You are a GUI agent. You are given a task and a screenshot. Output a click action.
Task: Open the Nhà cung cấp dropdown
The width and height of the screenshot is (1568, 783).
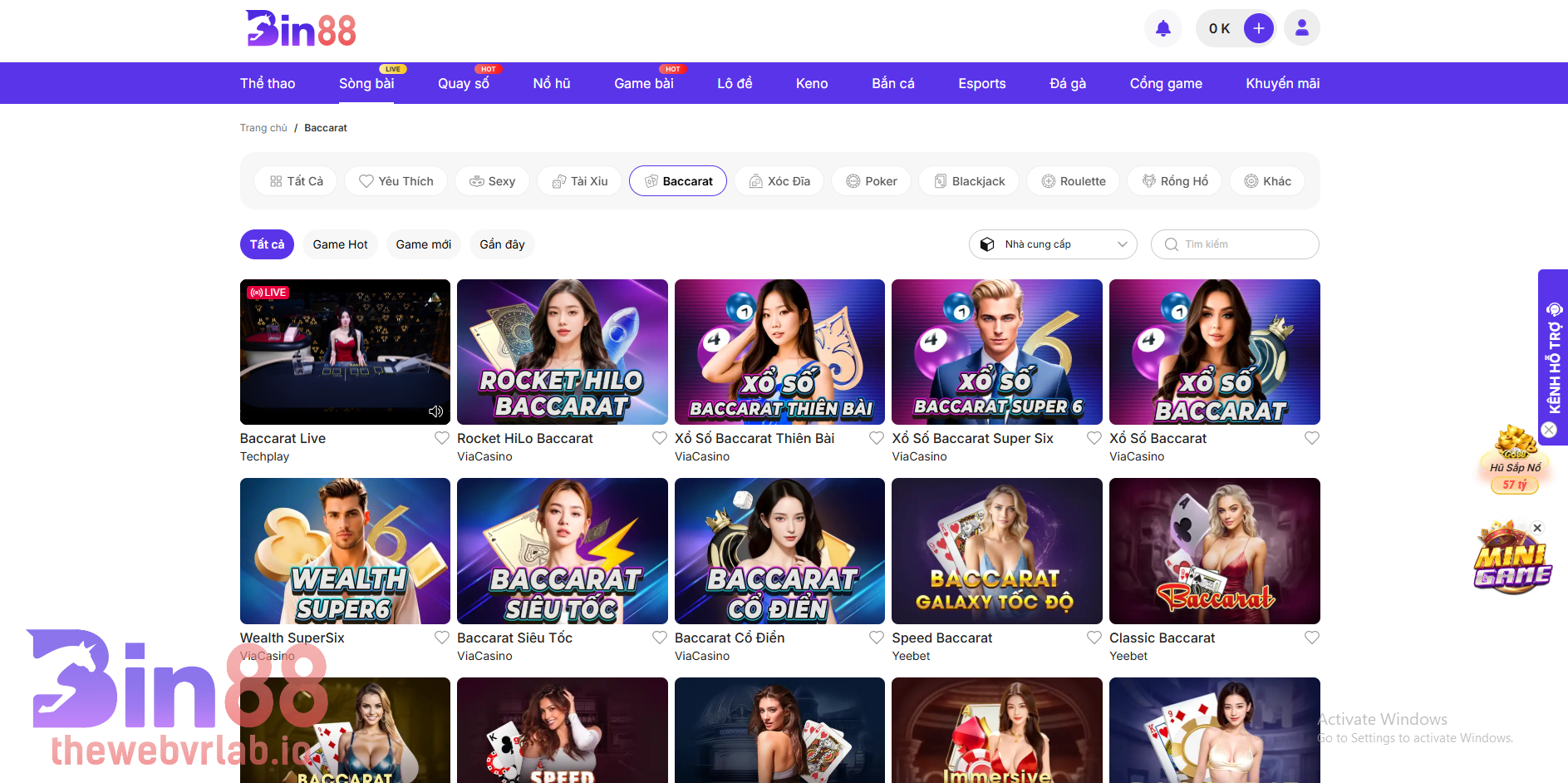point(1053,244)
